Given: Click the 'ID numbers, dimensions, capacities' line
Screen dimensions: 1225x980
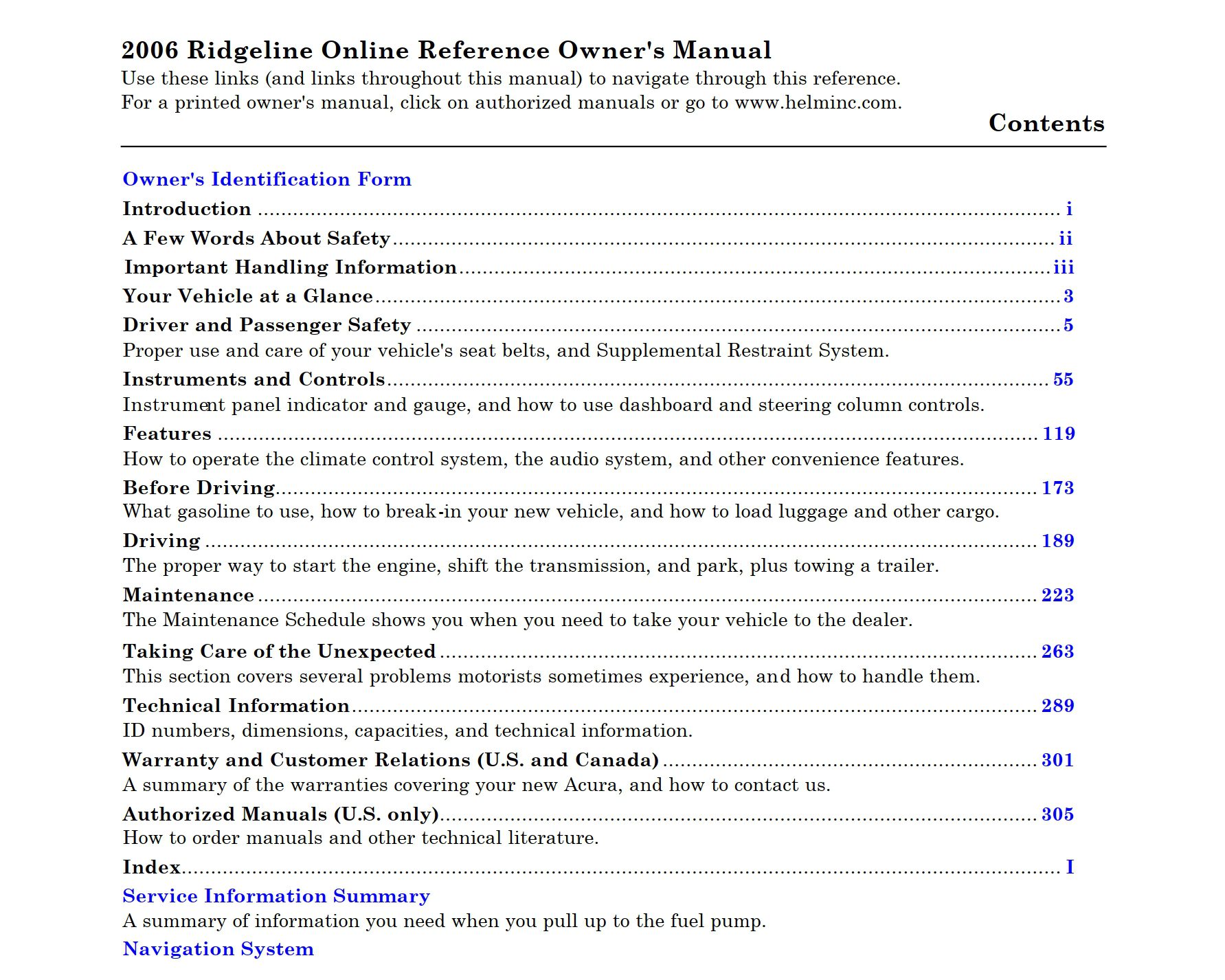Looking at the screenshot, I should point(407,731).
